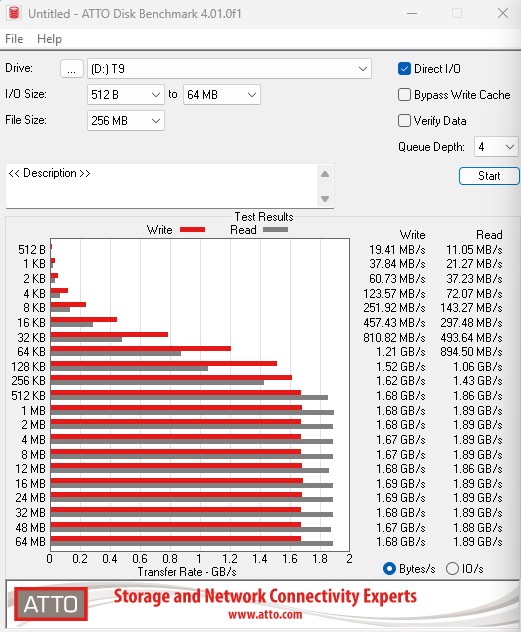Click the Storage and Network Connectivity Experts banner
This screenshot has width=521, height=632.
tap(265, 597)
